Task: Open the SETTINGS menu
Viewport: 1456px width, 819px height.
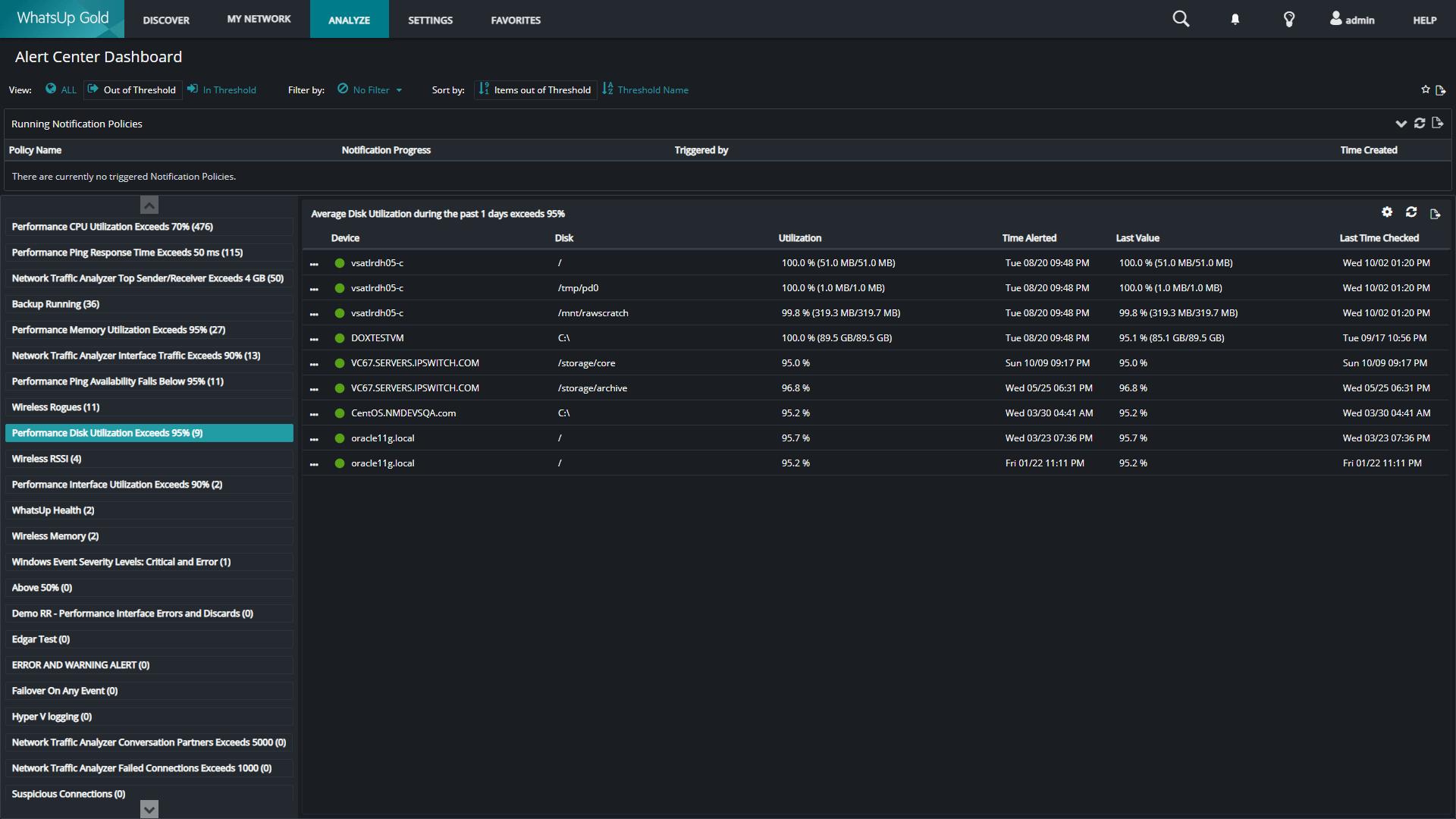Action: (x=430, y=20)
